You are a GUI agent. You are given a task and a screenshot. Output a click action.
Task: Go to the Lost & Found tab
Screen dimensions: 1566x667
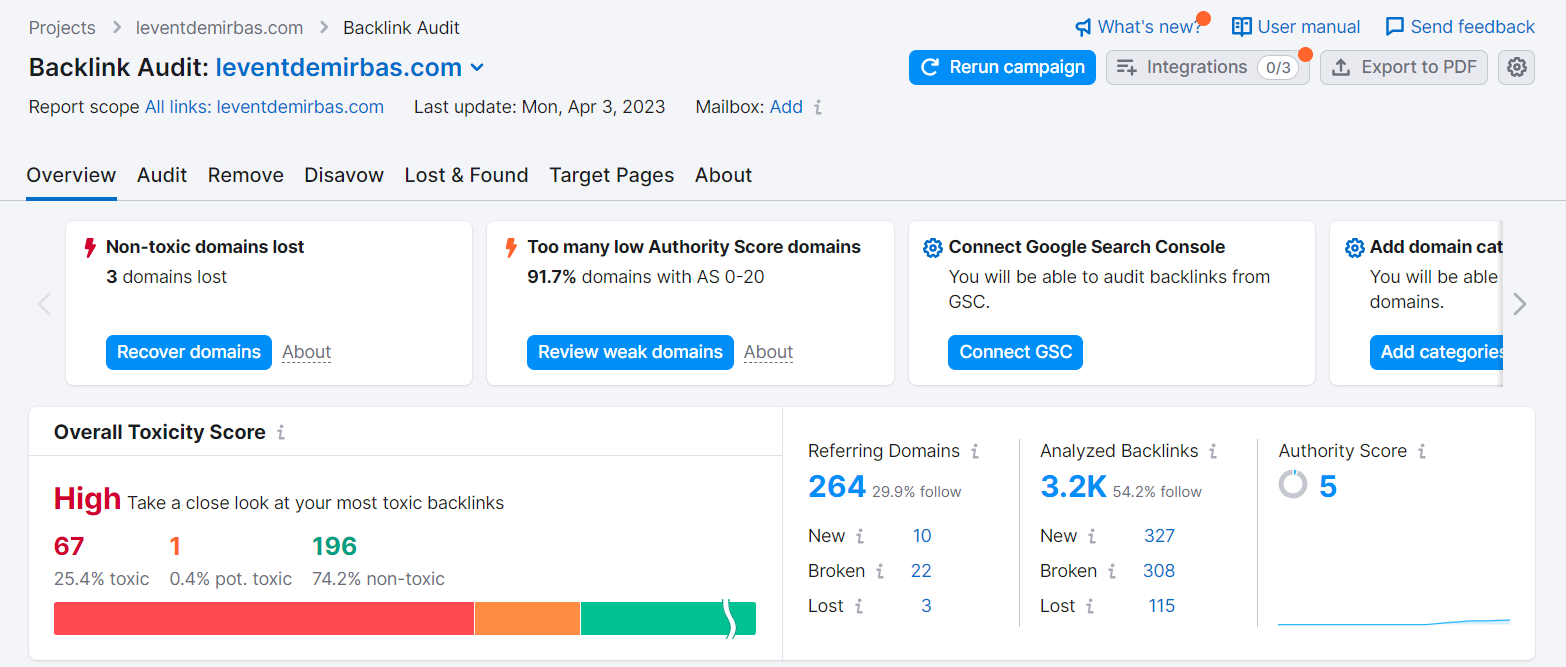click(x=466, y=175)
